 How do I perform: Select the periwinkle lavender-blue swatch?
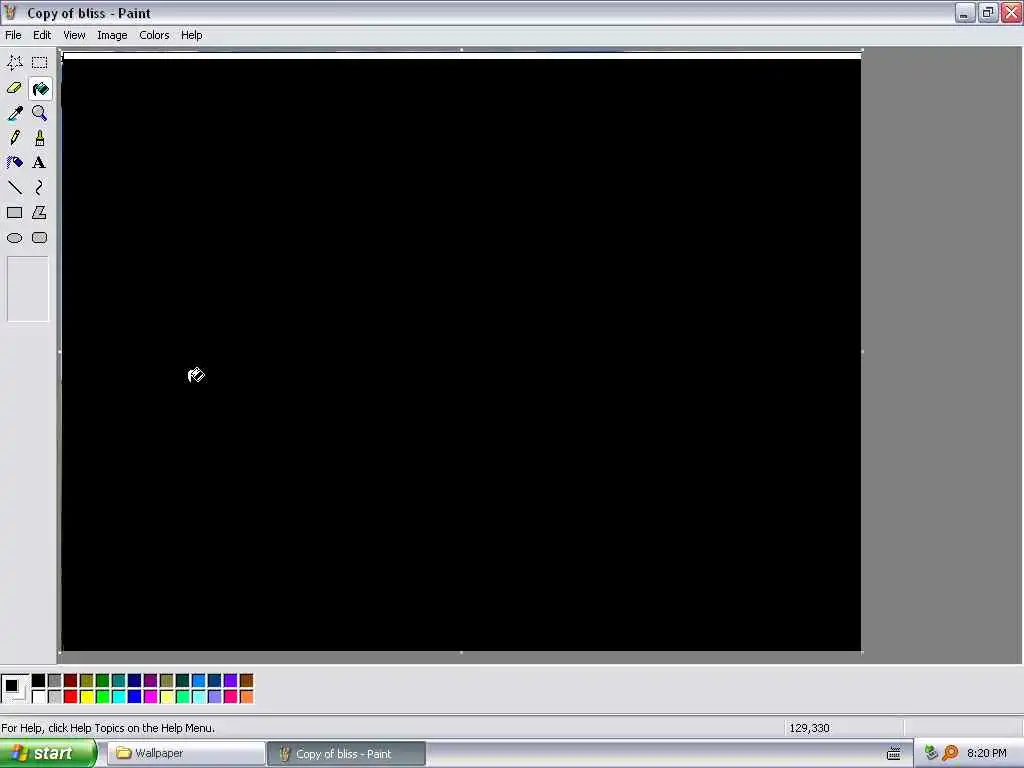(214, 697)
